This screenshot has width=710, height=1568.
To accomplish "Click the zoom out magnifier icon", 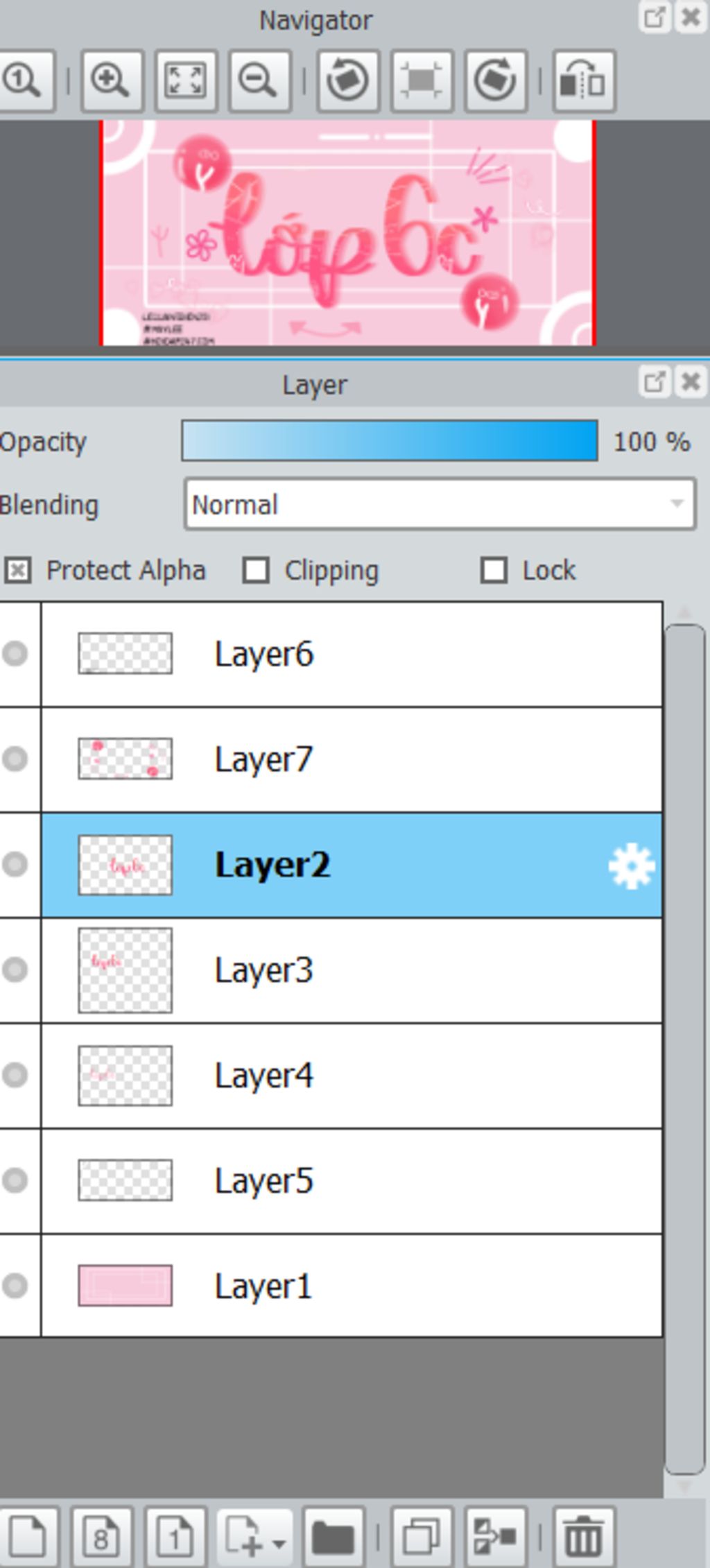I will tap(259, 80).
